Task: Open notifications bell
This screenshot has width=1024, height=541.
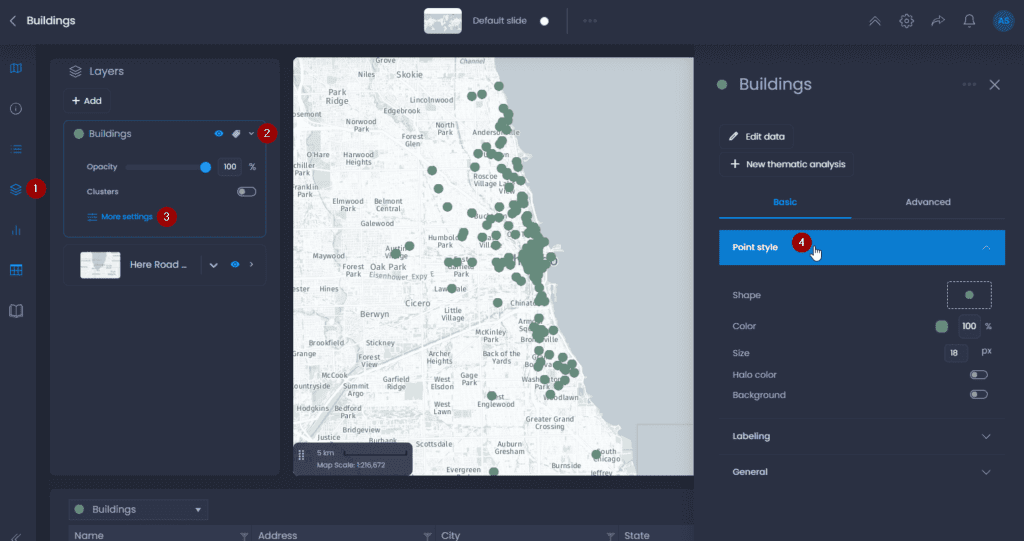Action: pyautogui.click(x=969, y=21)
